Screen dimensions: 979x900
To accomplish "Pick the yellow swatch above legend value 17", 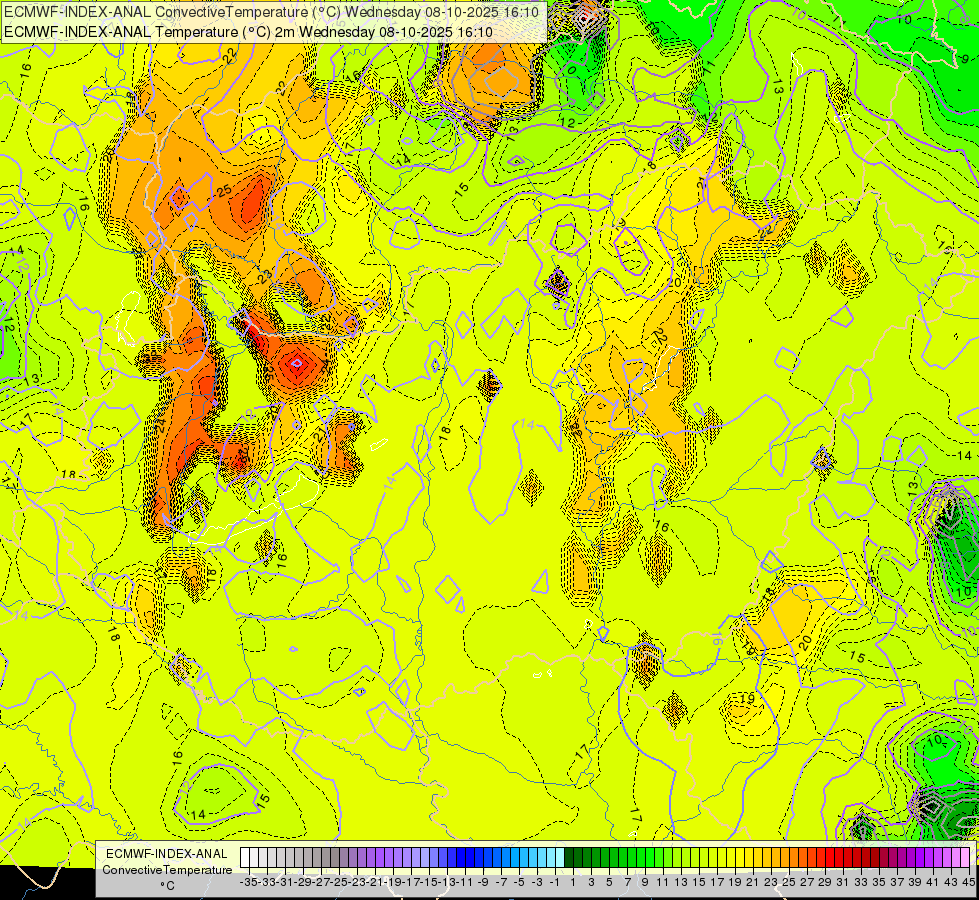I will pyautogui.click(x=713, y=858).
